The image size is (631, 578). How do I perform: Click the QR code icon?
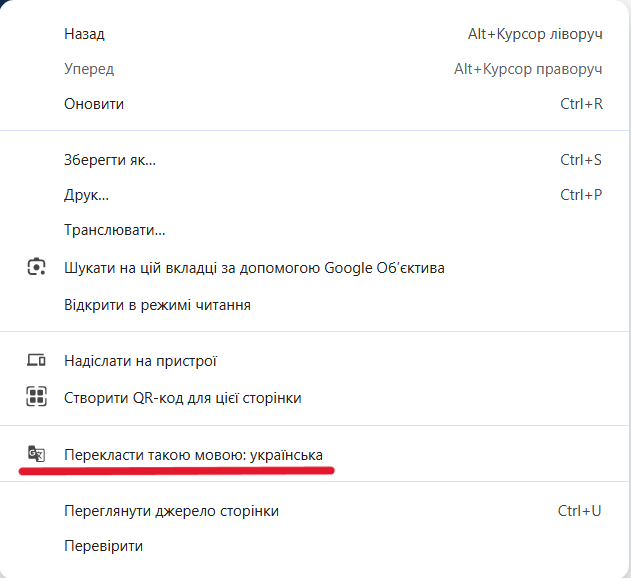coord(37,397)
